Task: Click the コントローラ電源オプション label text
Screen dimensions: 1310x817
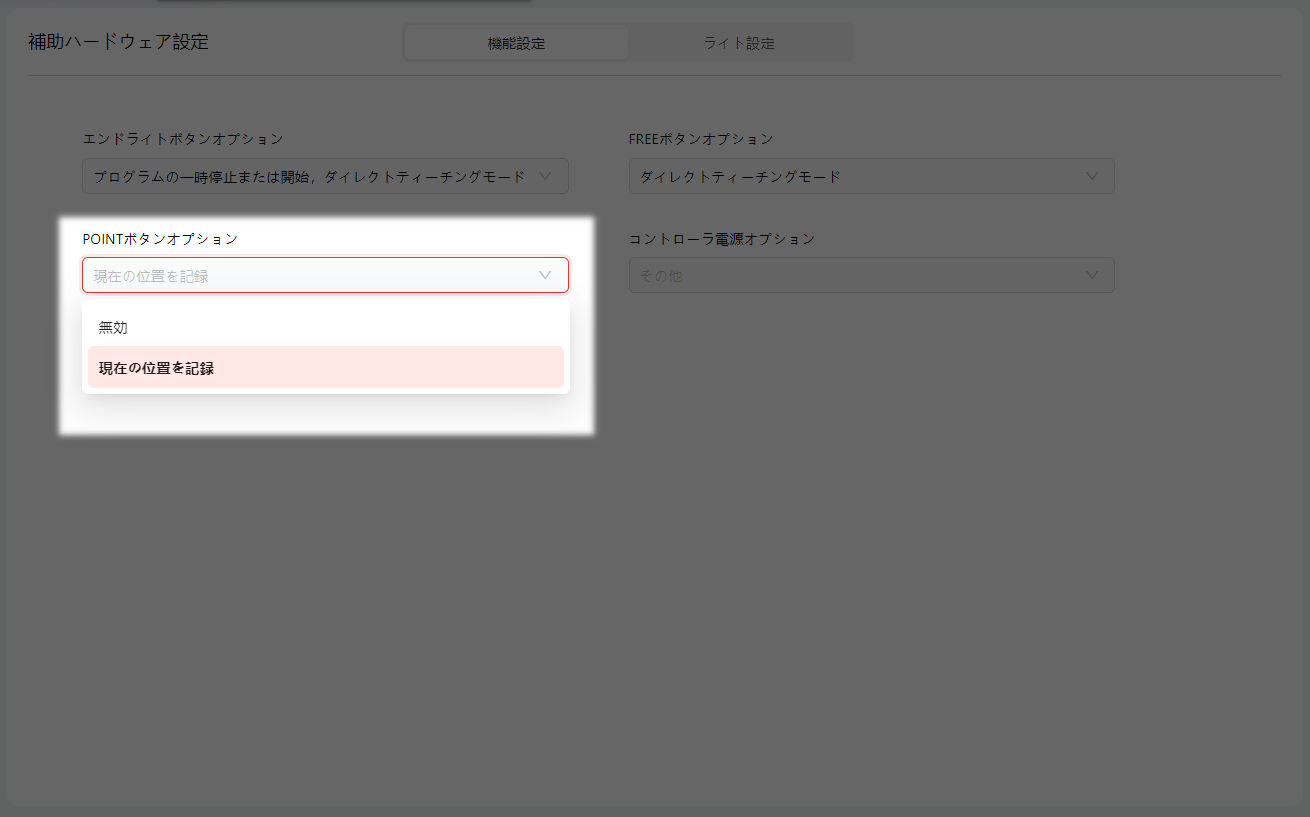Action: click(722, 239)
